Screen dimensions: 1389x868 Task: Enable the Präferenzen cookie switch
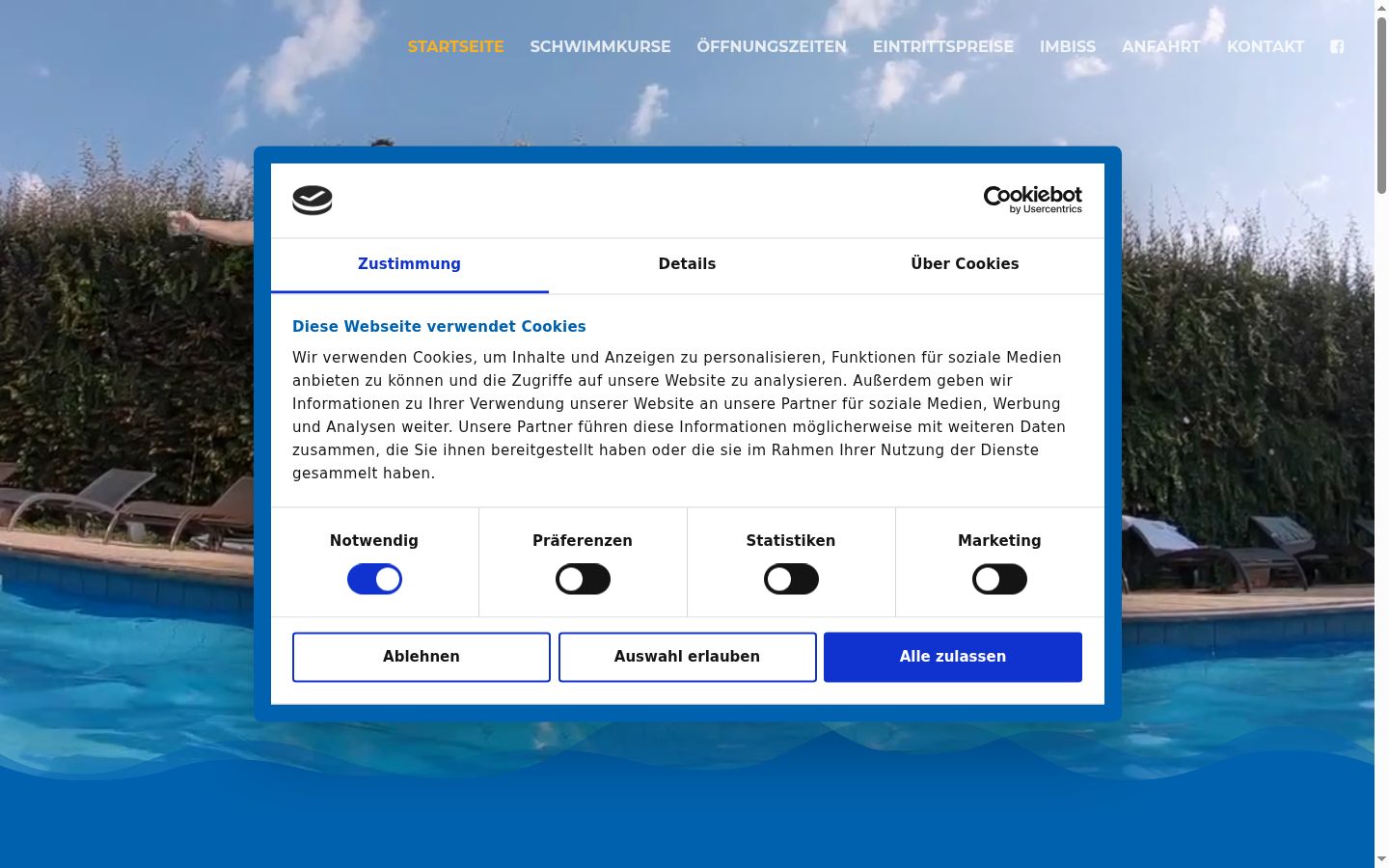coord(583,580)
